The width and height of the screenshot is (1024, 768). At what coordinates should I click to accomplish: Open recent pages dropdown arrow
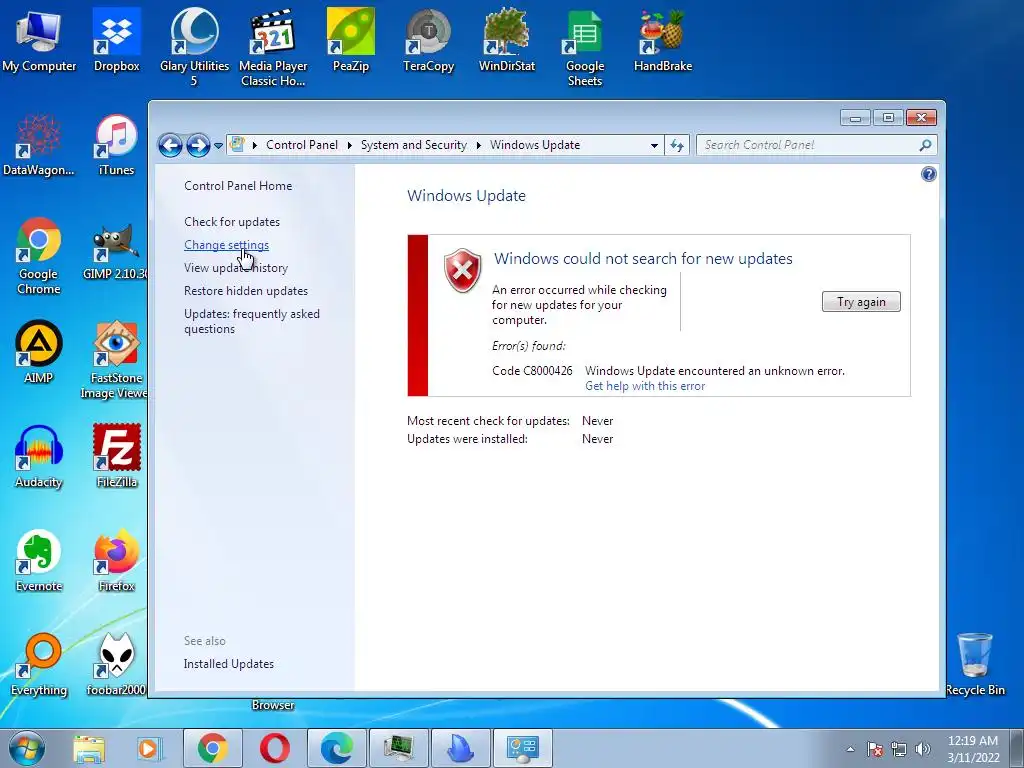click(x=218, y=145)
